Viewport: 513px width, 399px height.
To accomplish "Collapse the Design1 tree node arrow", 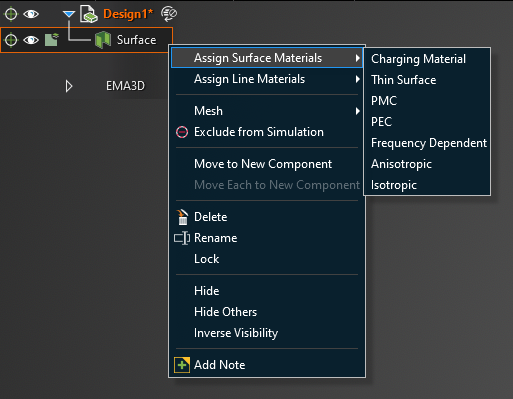I will pyautogui.click(x=69, y=14).
